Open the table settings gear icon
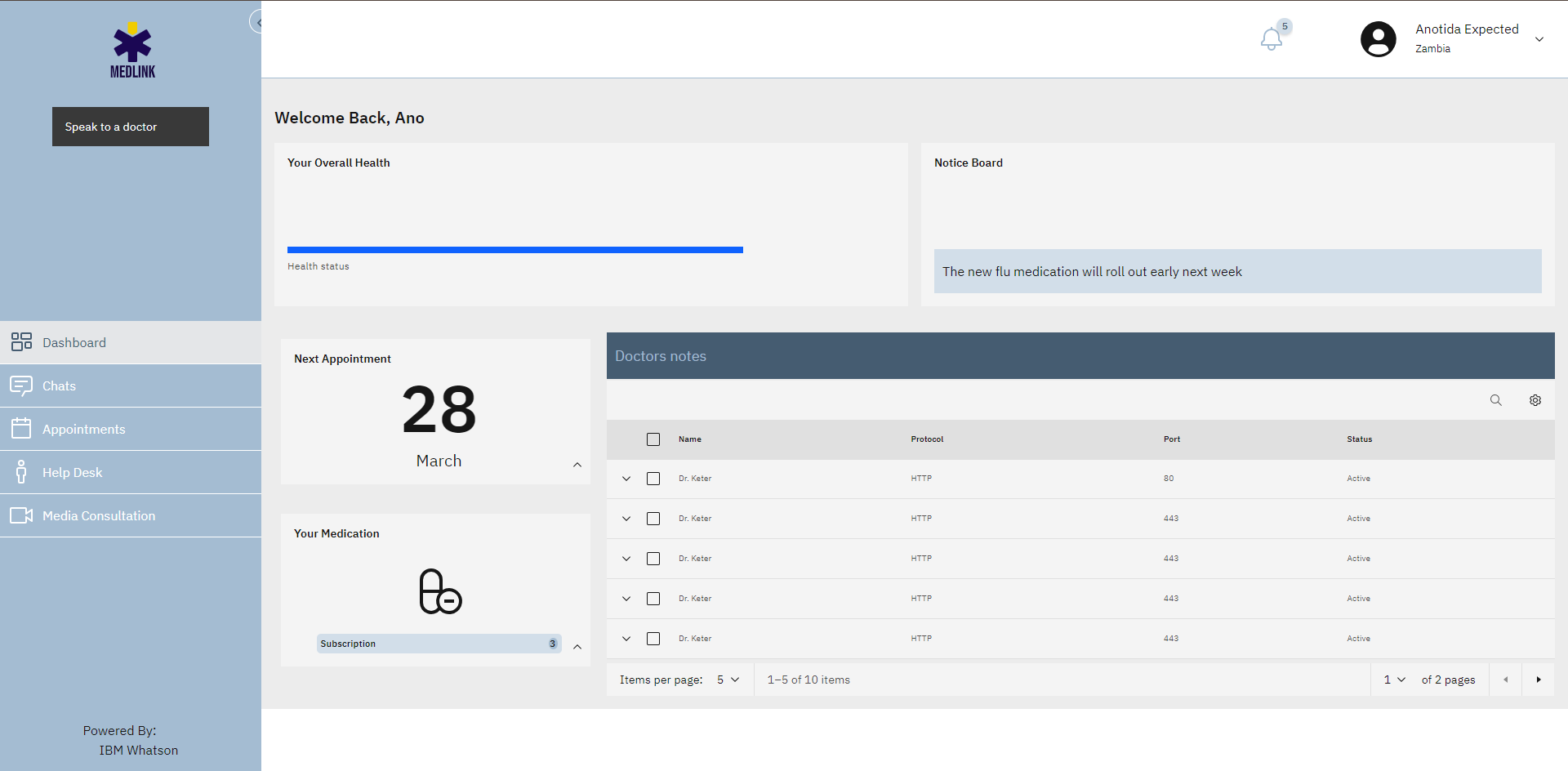Image resolution: width=1568 pixels, height=771 pixels. pos(1535,400)
